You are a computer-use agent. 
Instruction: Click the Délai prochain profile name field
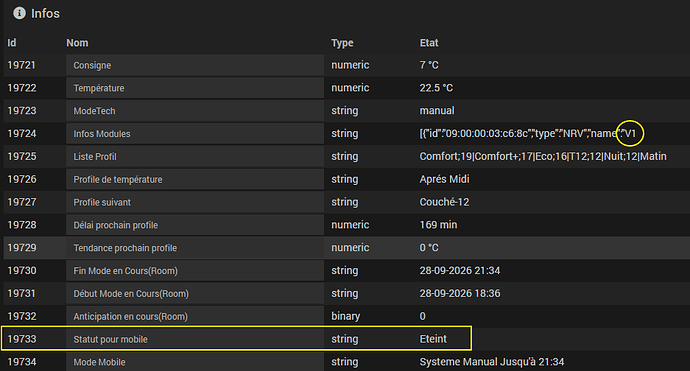pyautogui.click(x=195, y=225)
